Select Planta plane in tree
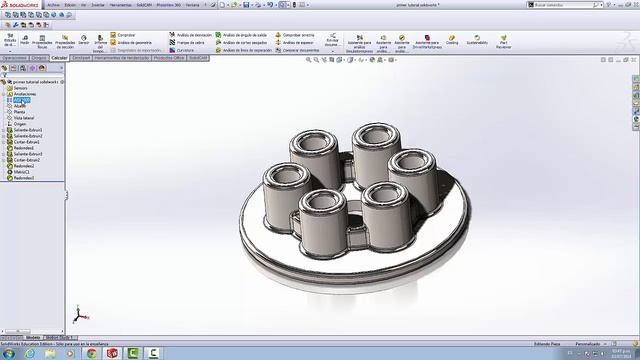The height and width of the screenshot is (360, 640). click(19, 112)
